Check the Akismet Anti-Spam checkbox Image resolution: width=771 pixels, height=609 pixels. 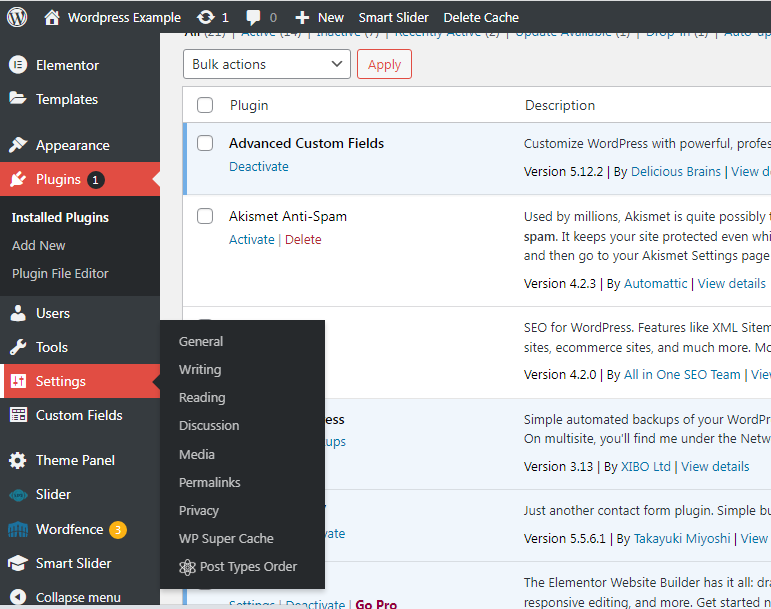coord(205,216)
